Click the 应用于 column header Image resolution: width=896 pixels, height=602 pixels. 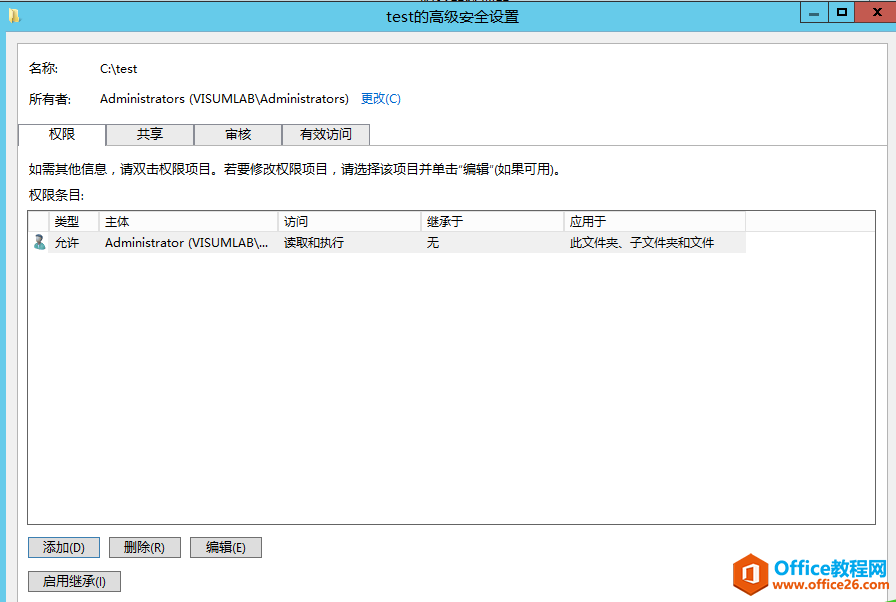(x=654, y=221)
